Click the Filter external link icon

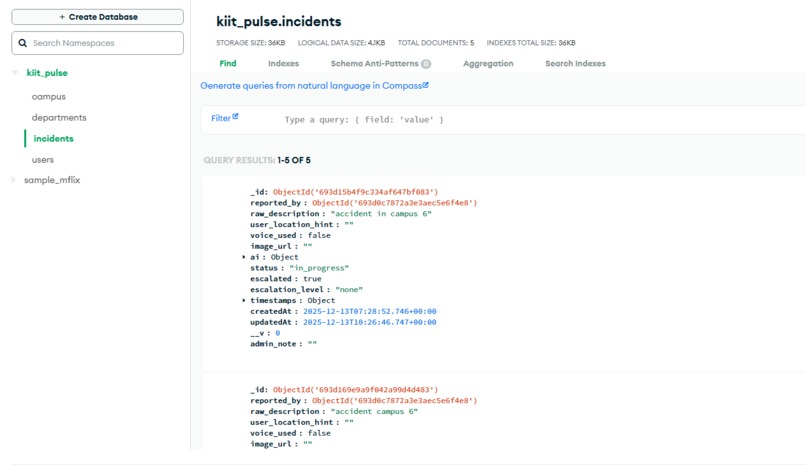[235, 117]
